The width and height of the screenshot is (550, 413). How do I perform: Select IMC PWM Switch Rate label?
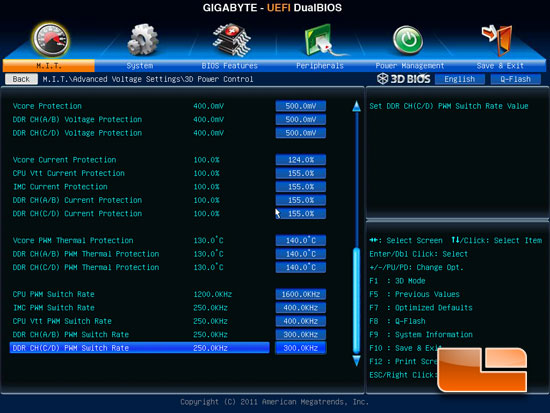click(x=53, y=308)
